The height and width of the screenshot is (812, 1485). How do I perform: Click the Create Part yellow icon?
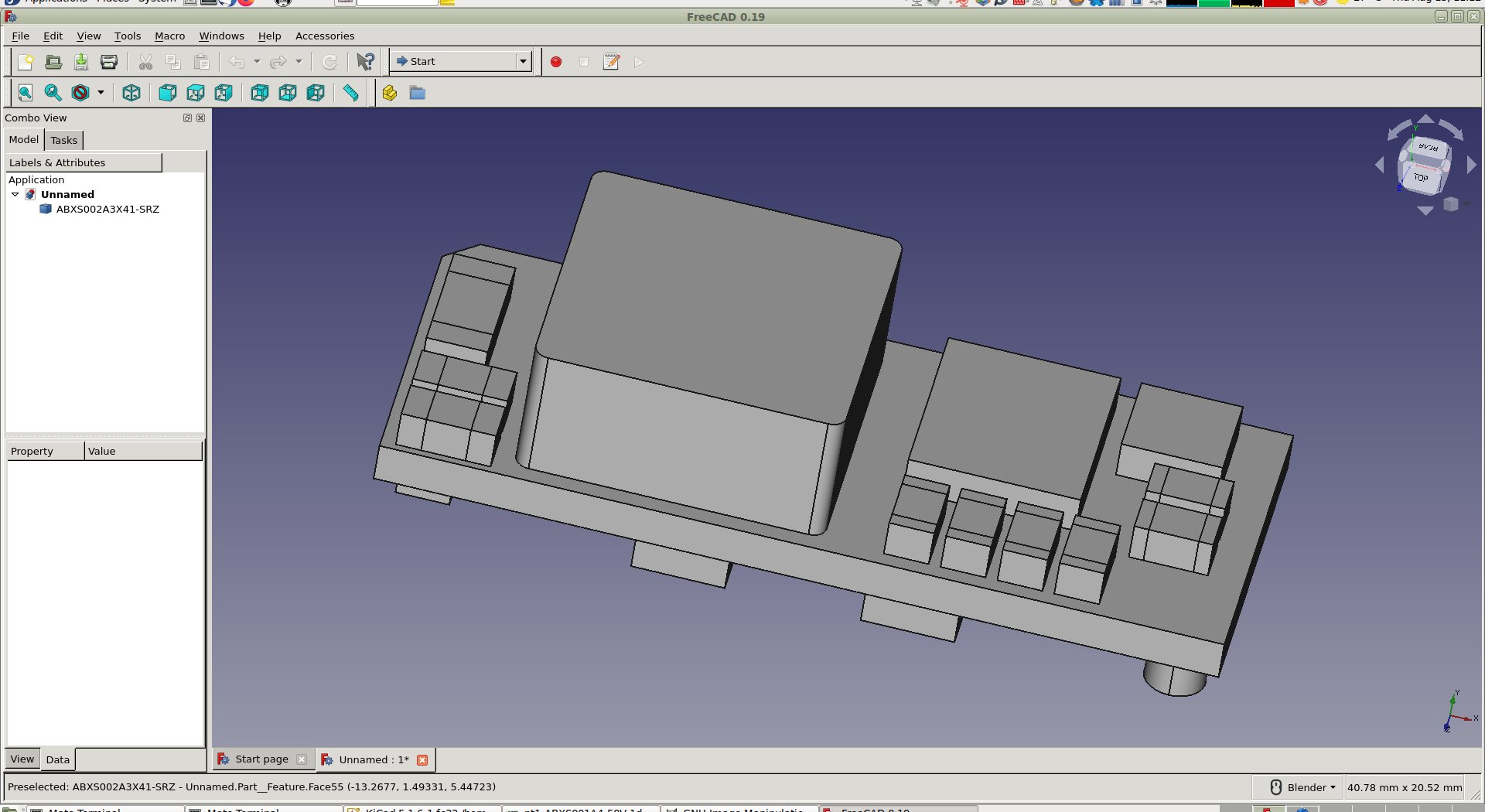pos(390,93)
